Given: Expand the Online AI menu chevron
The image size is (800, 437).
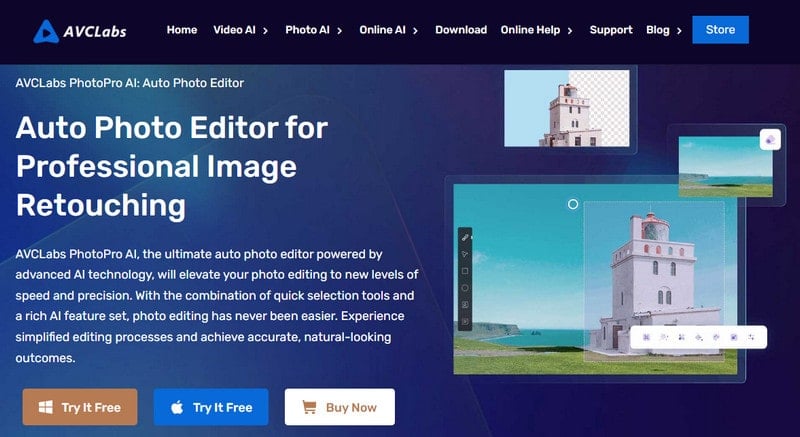Looking at the screenshot, I should point(415,31).
